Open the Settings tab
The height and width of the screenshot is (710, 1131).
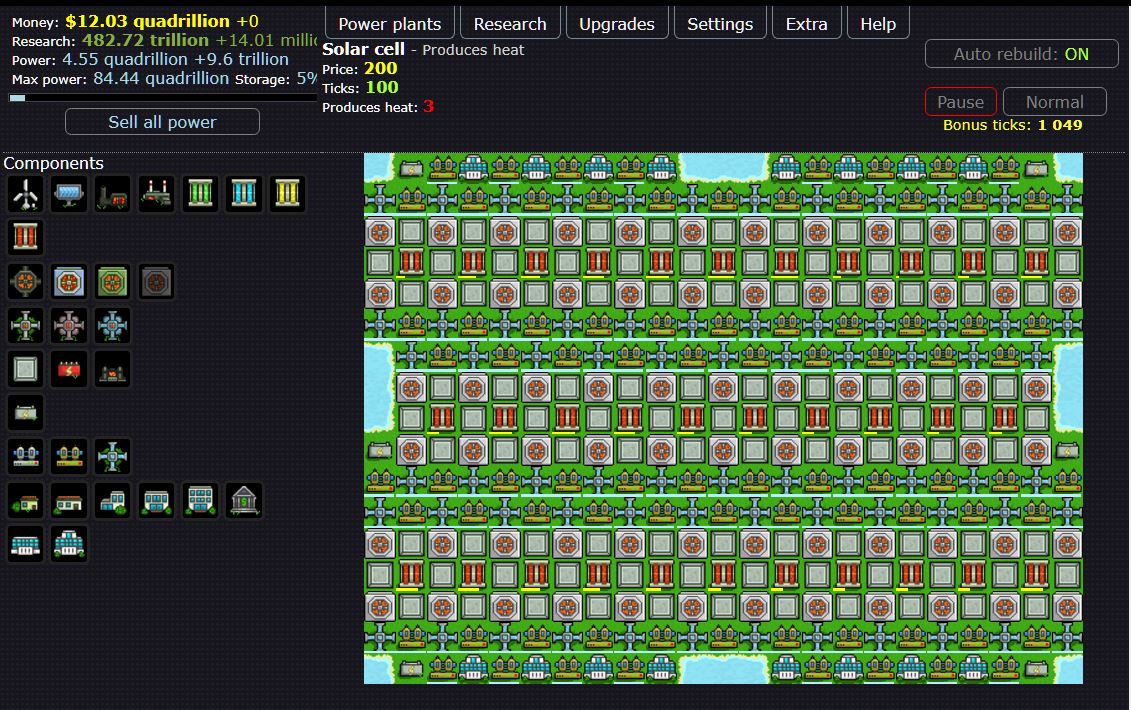coord(720,24)
